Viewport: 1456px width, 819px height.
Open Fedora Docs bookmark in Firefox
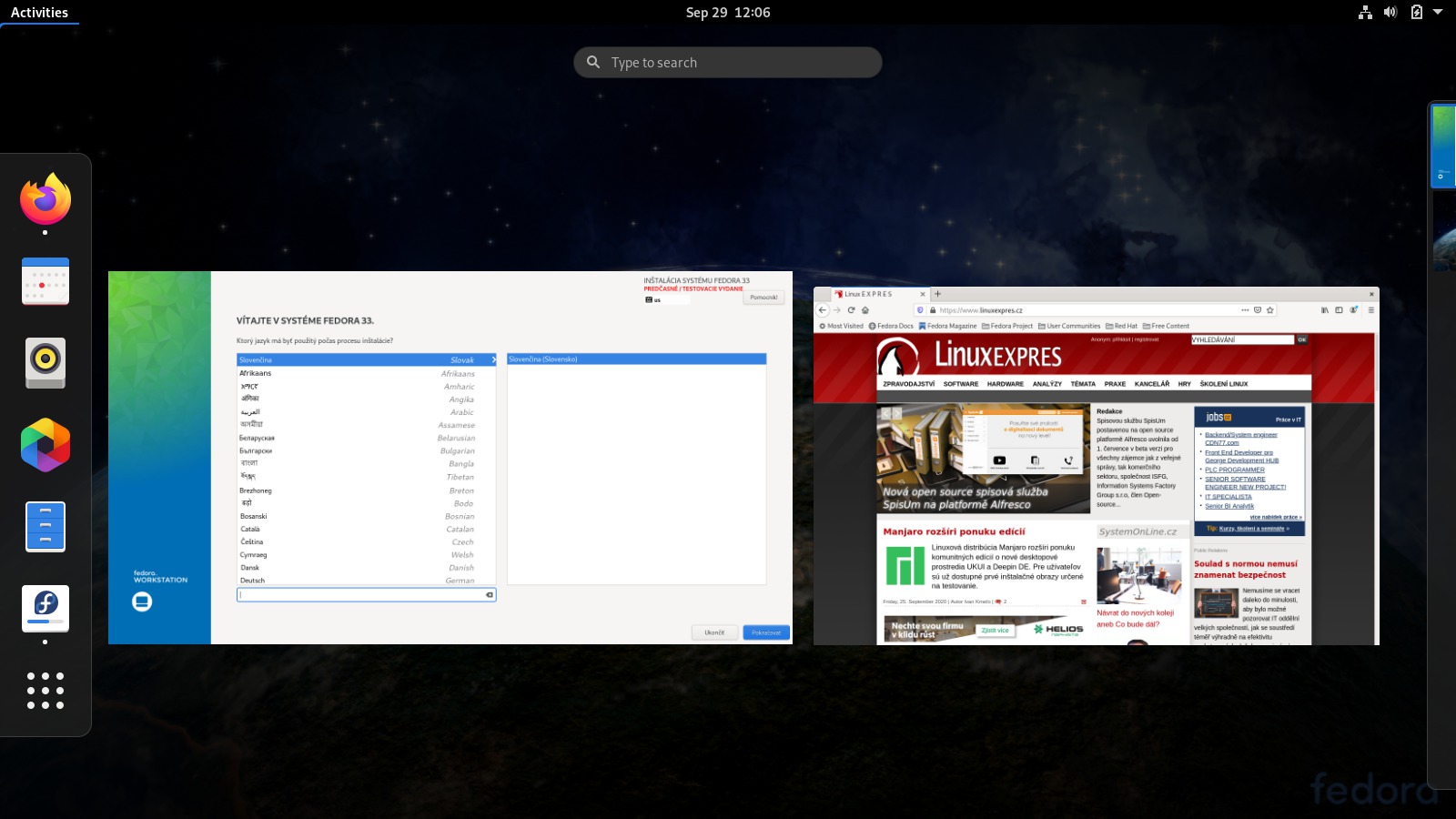pos(891,326)
